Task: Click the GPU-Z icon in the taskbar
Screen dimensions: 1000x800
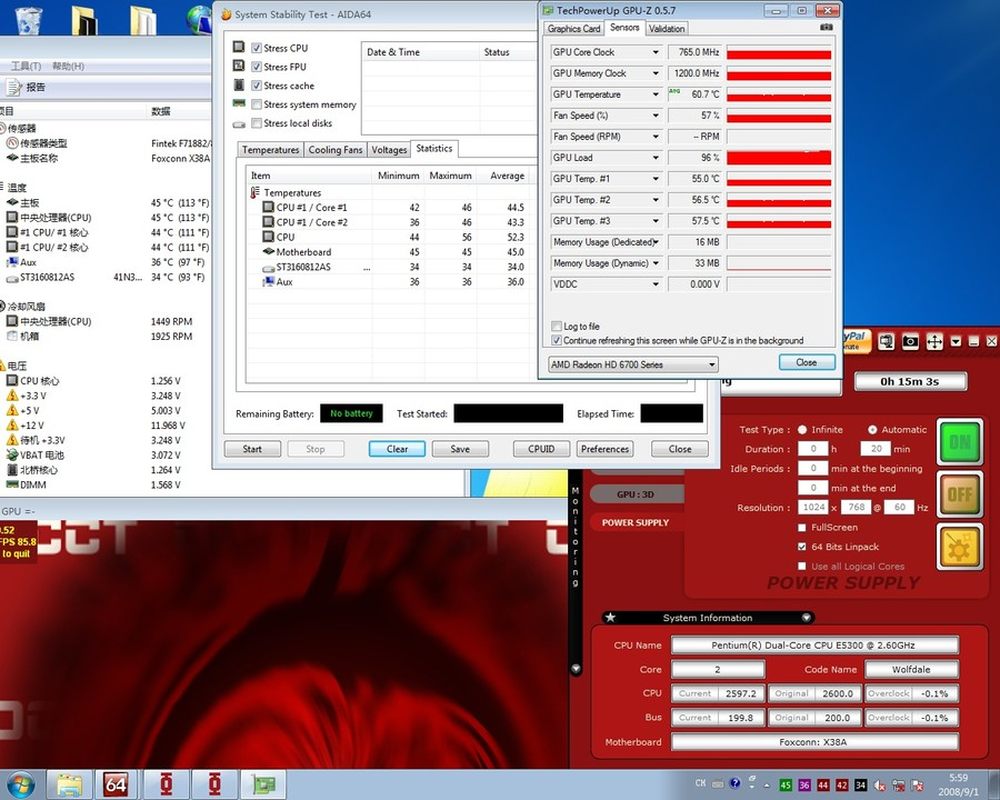Action: click(264, 784)
